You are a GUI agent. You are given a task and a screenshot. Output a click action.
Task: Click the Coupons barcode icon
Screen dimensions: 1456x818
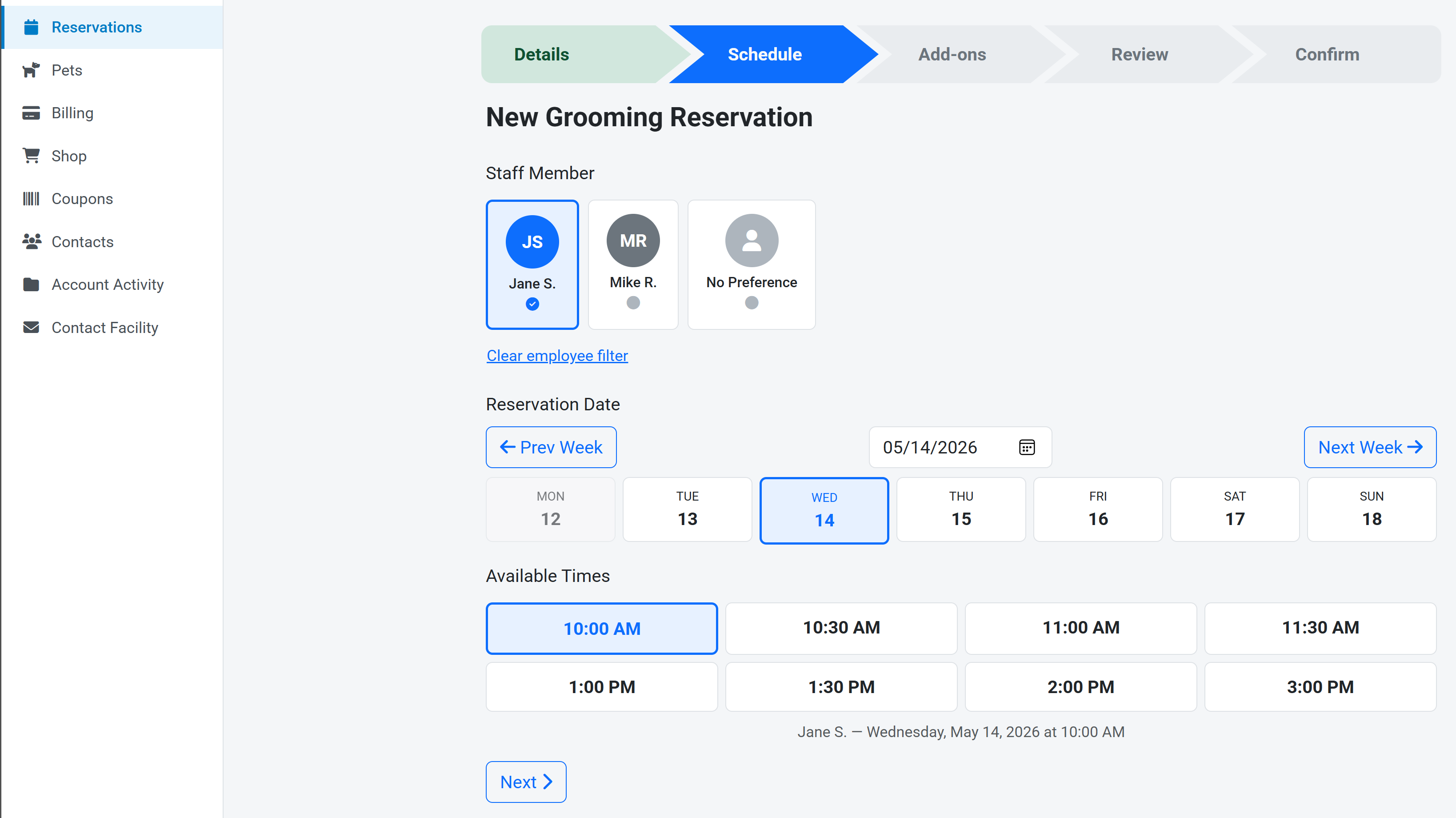(31, 198)
